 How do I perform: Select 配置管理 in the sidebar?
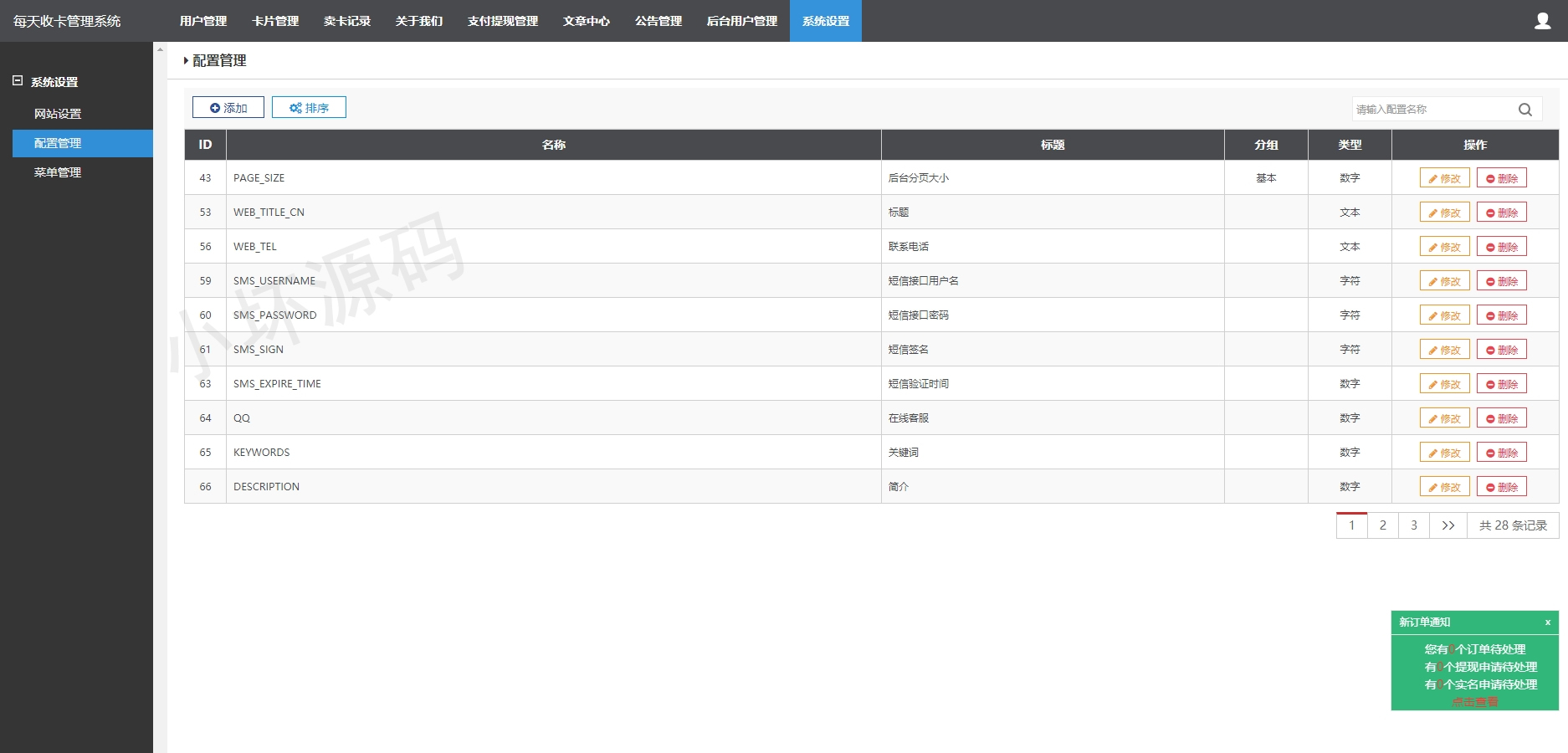[x=83, y=143]
